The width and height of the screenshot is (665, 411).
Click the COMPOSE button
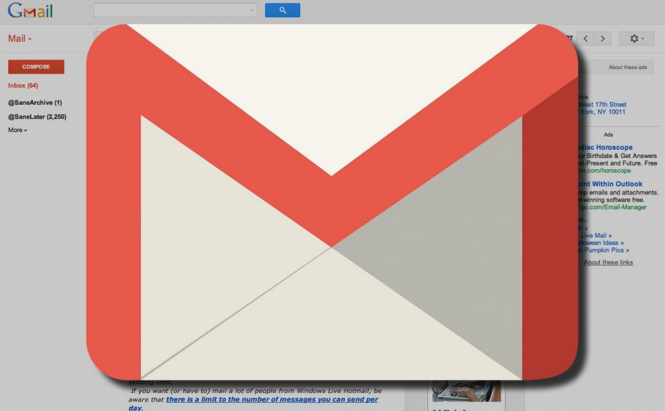pos(36,67)
